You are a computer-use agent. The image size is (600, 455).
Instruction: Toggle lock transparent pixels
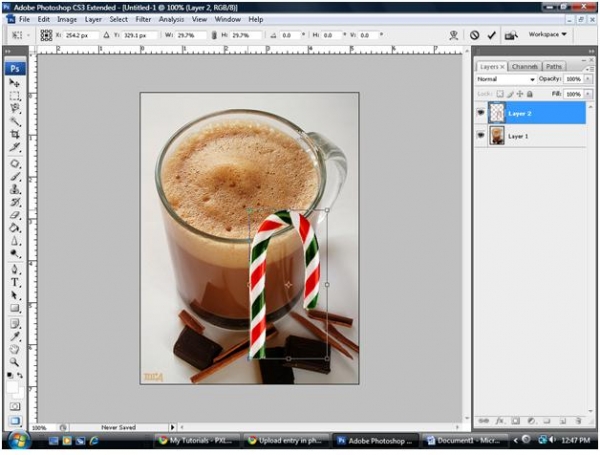point(500,94)
